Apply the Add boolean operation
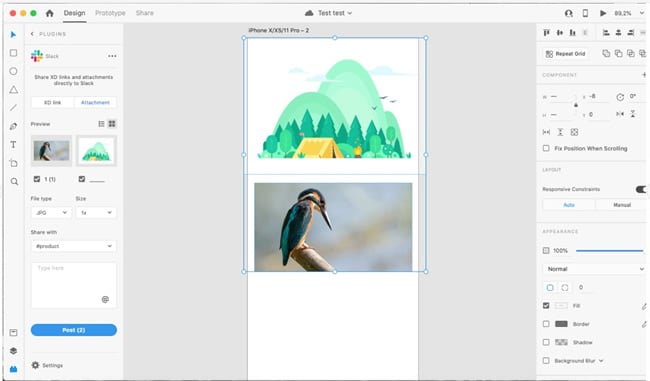 point(606,53)
